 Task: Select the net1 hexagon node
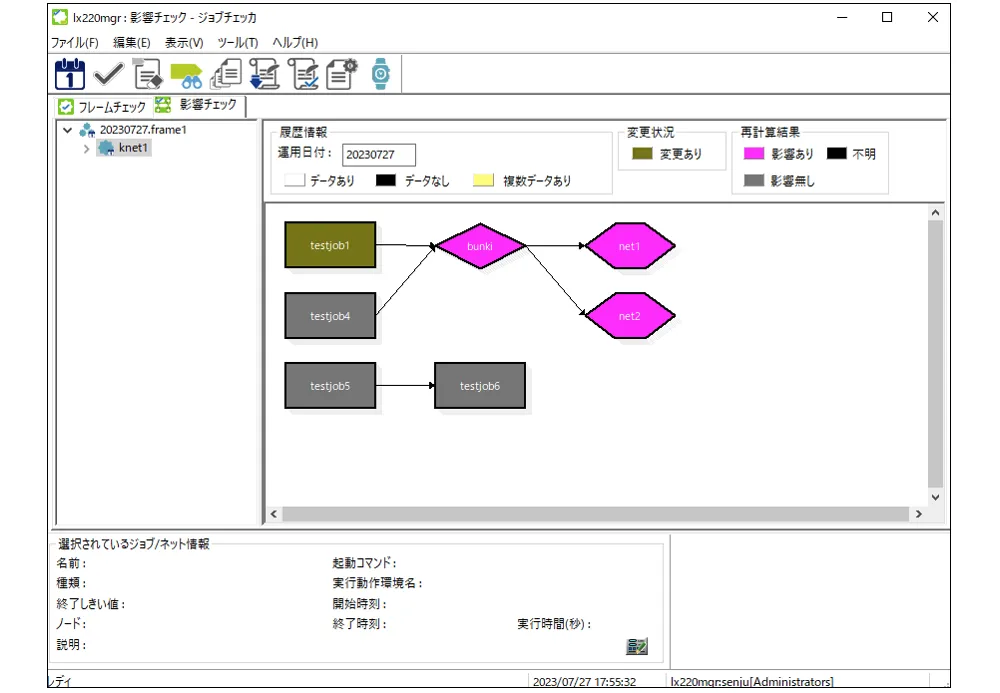(x=629, y=246)
